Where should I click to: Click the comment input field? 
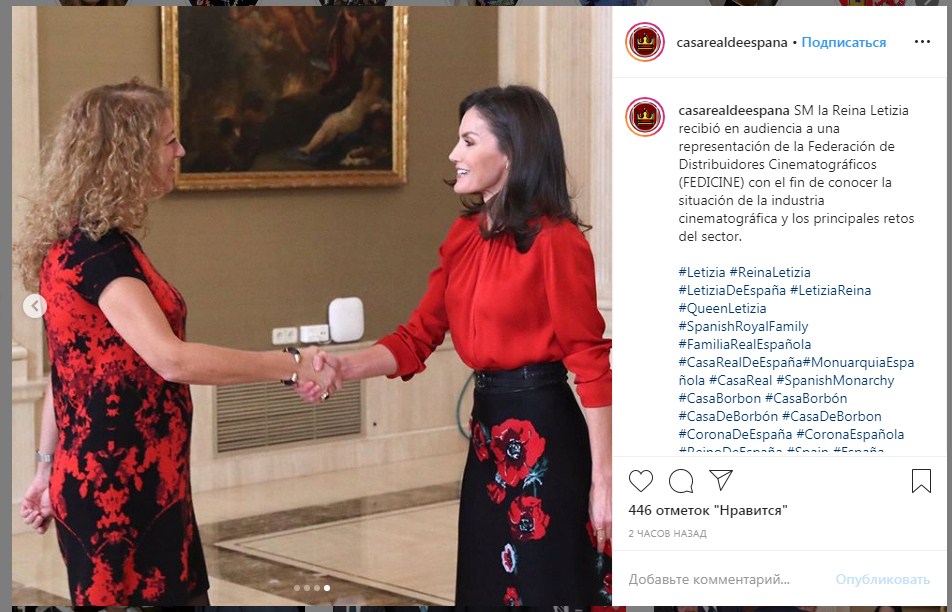[726, 579]
